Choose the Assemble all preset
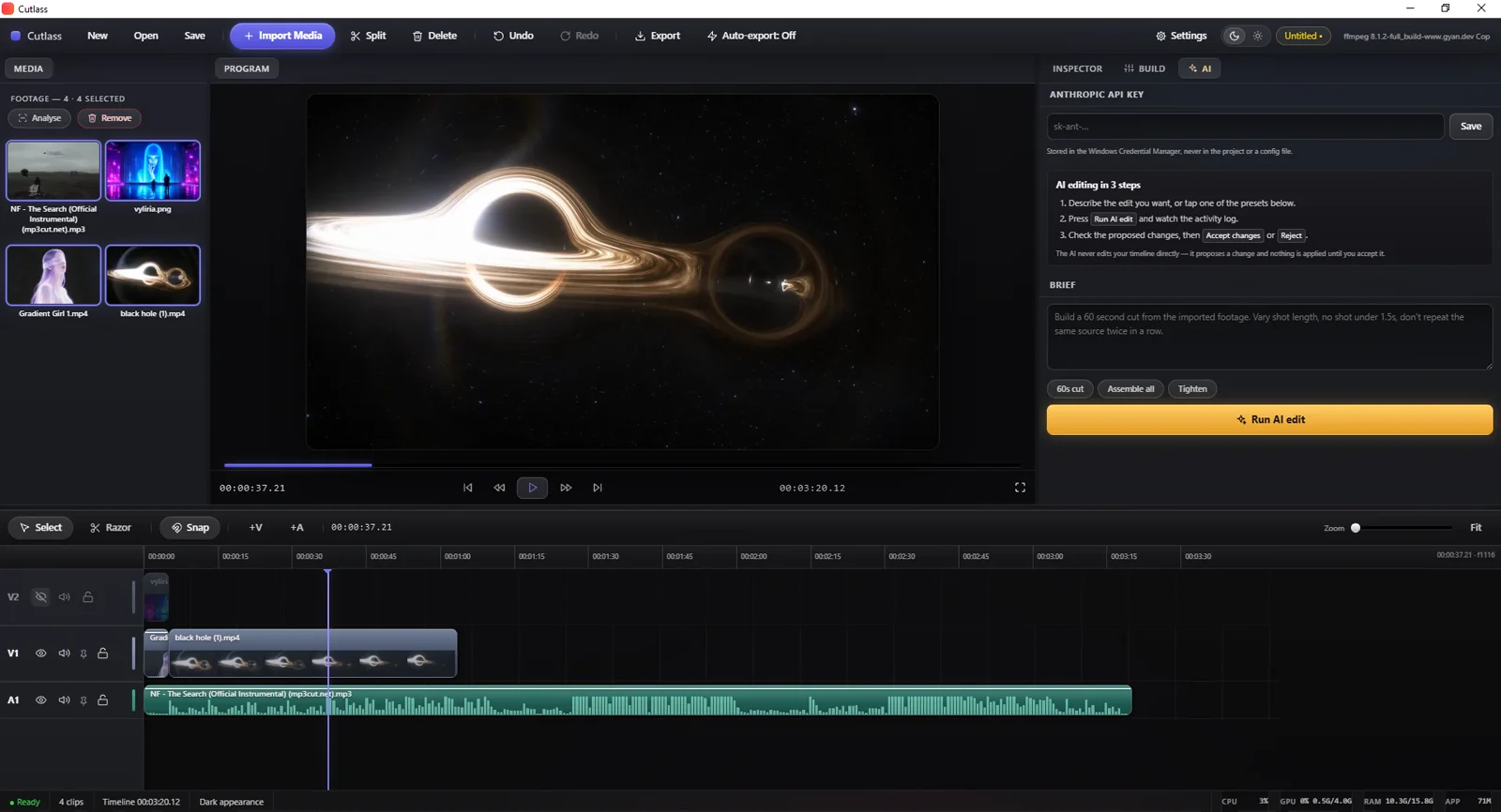 click(1130, 389)
